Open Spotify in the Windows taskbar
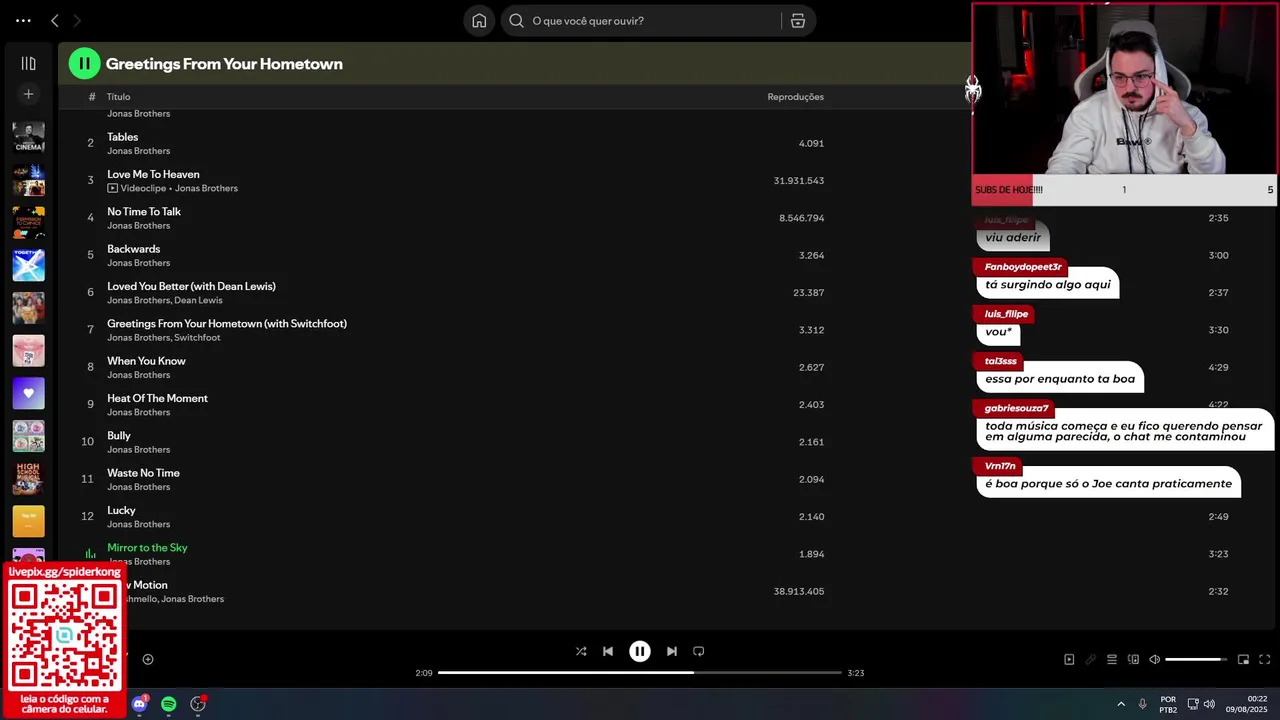This screenshot has width=1280, height=720. pyautogui.click(x=168, y=704)
